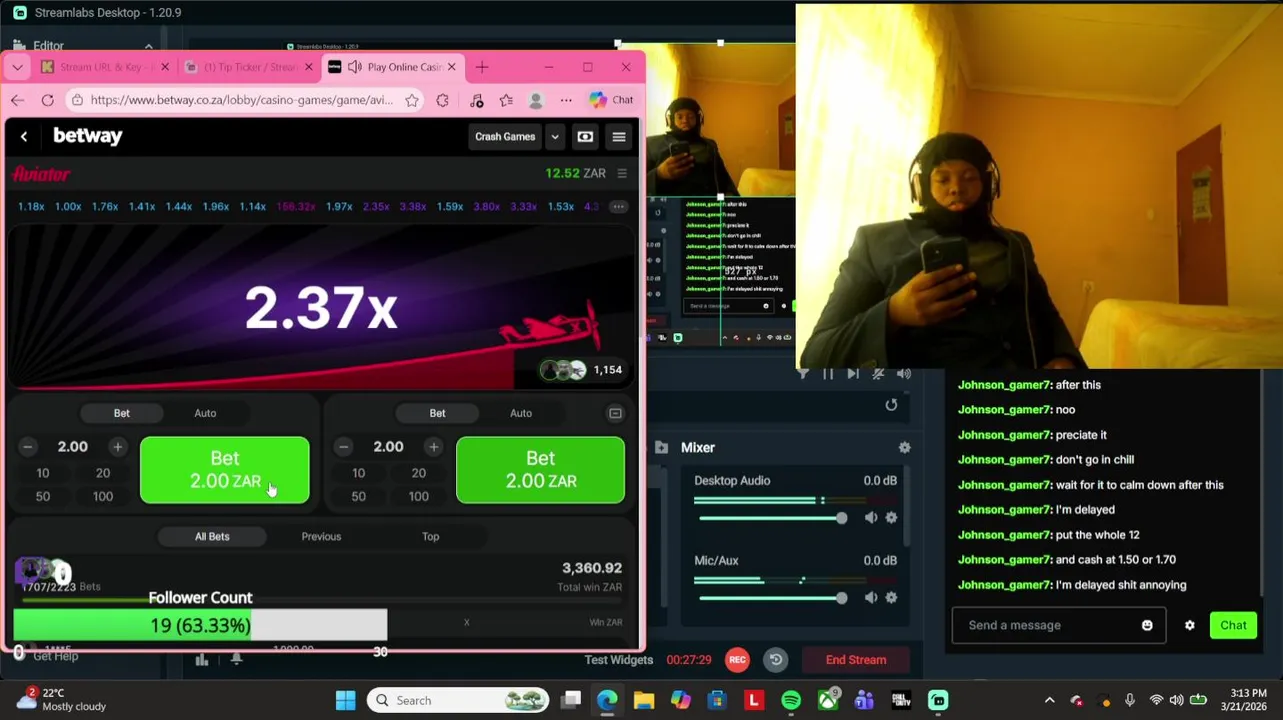Show more round history multipliers
Image resolution: width=1283 pixels, height=720 pixels.
(618, 207)
